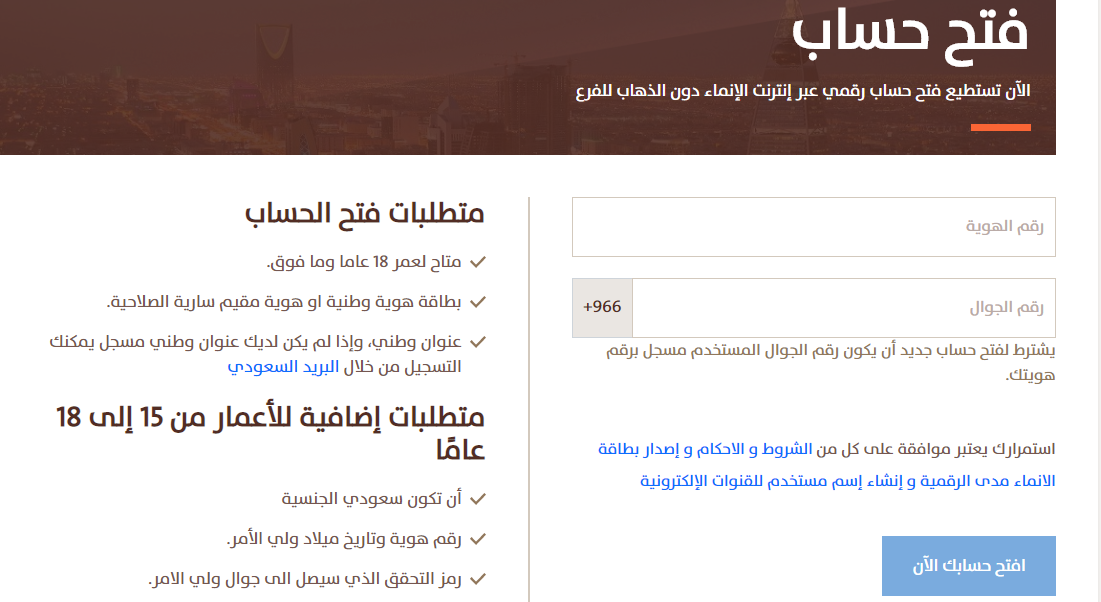Open the Saudi Post (البريد السعودي) link
Screen dimensions: 1101x602
[x=283, y=366]
